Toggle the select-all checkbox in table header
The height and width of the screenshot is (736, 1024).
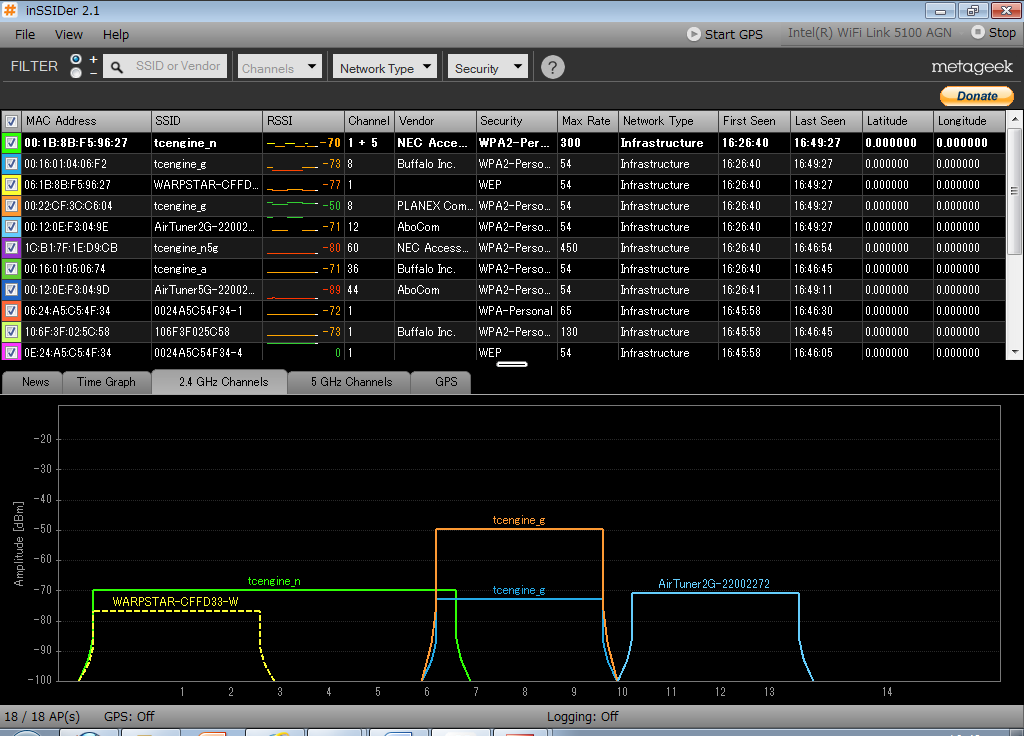pos(11,121)
